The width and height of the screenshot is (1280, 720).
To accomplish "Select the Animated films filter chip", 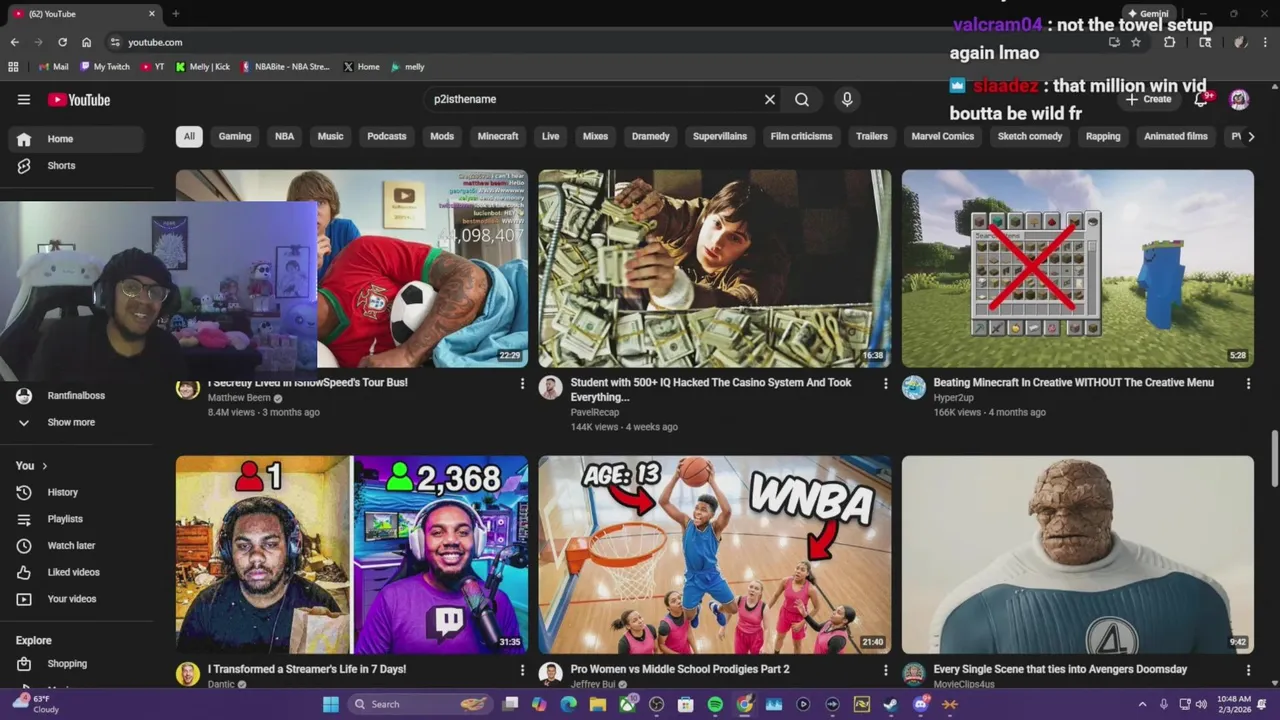I will click(x=1175, y=136).
